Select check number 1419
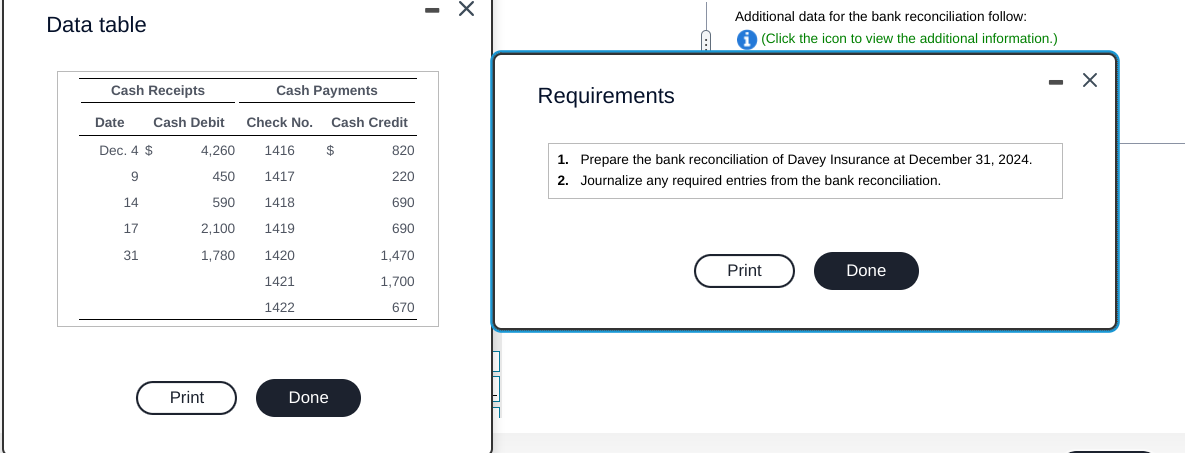 [280, 228]
